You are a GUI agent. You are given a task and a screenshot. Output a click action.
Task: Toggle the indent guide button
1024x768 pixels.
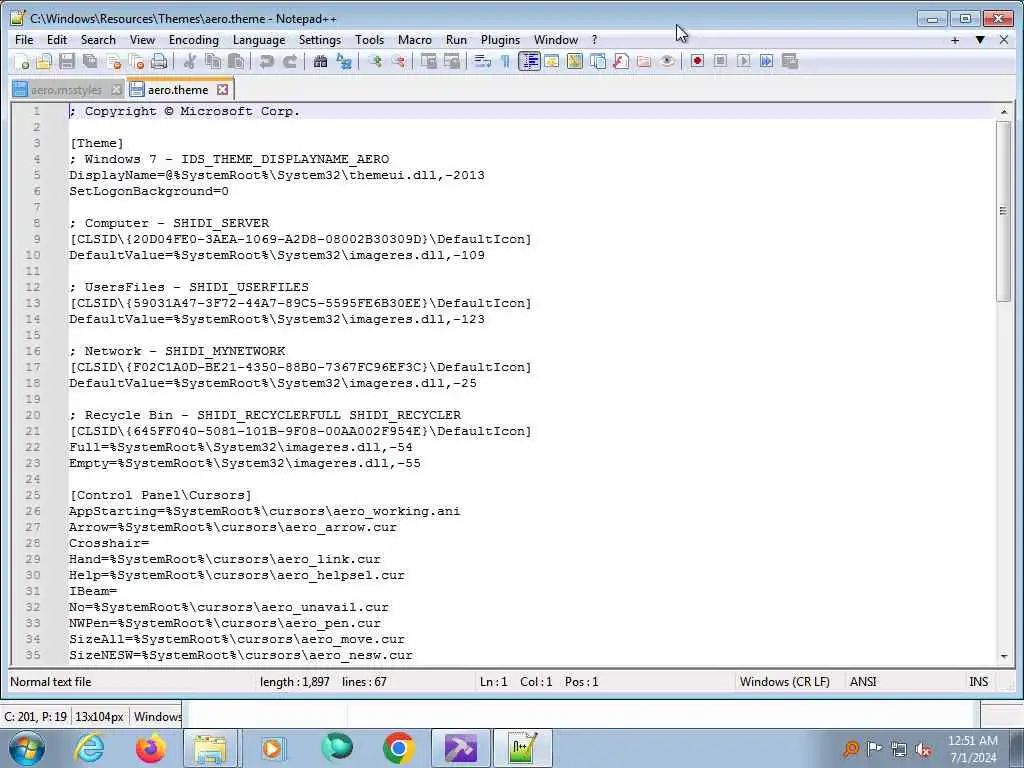pos(529,61)
